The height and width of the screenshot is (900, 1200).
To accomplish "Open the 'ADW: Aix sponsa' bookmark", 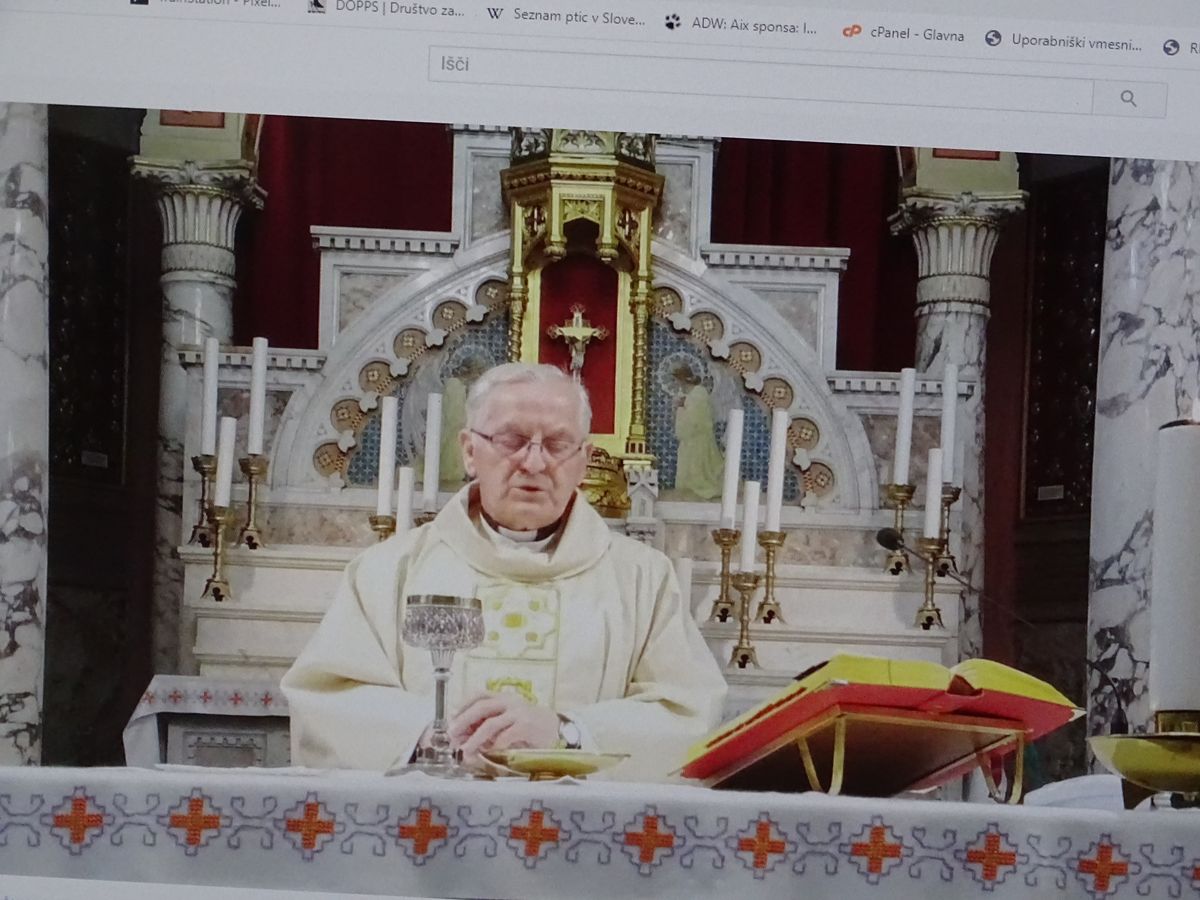I will 753,25.
